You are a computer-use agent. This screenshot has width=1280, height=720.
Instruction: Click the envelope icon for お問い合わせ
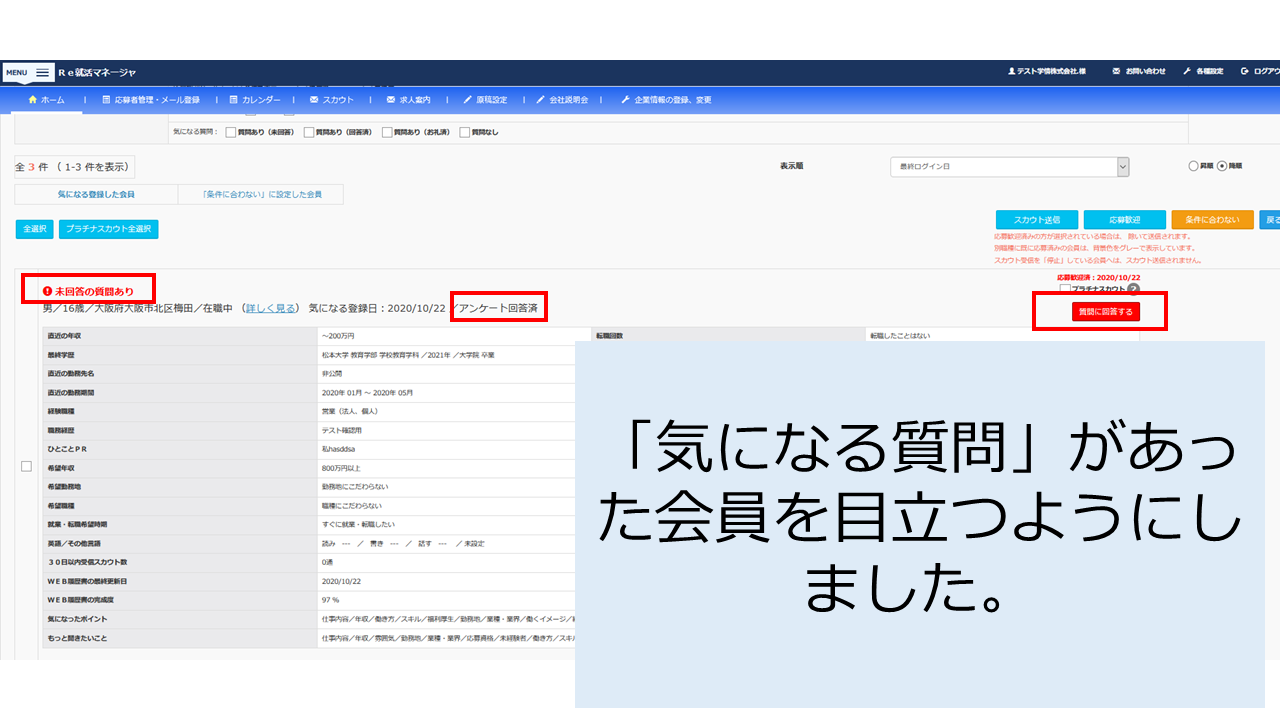point(1116,72)
